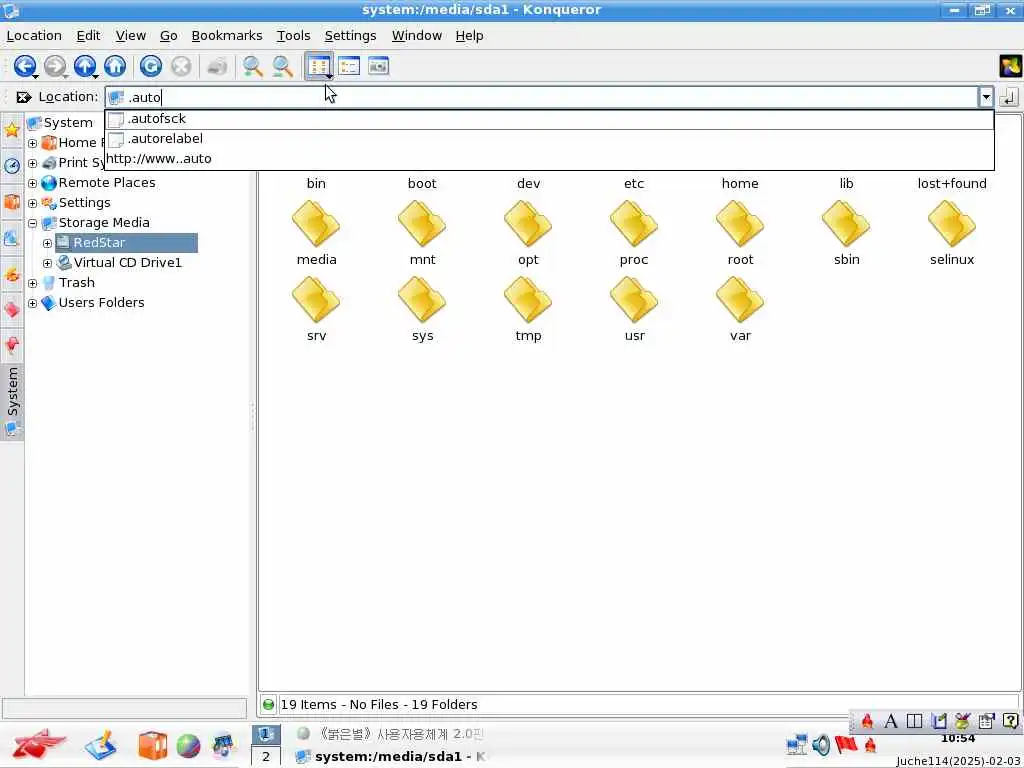Click the disabled Stop loading button
The height and width of the screenshot is (768, 1024).
181,66
